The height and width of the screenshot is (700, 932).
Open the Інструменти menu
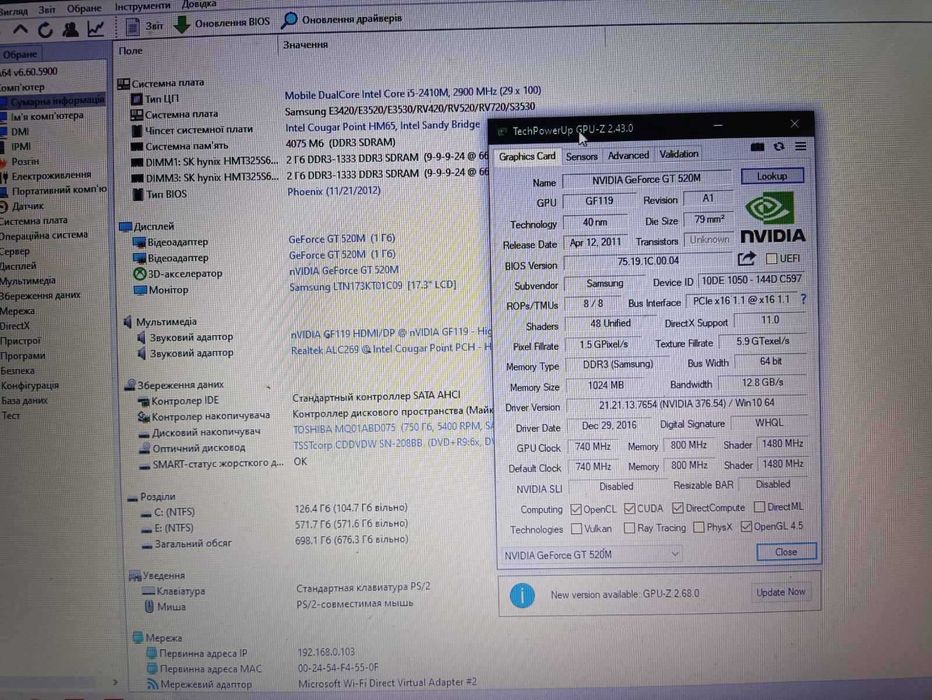click(142, 6)
